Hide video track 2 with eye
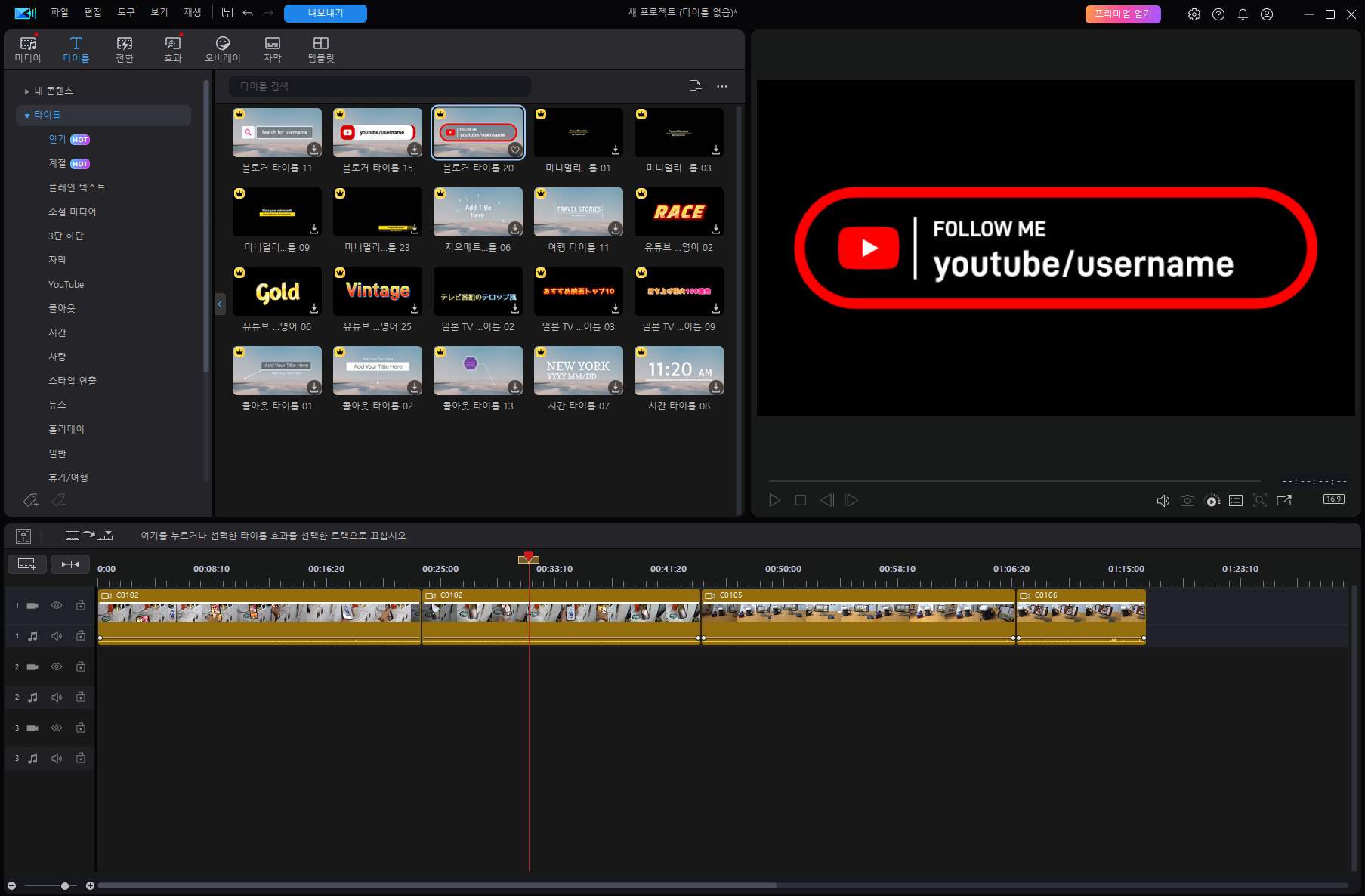This screenshot has width=1365, height=896. click(x=57, y=667)
